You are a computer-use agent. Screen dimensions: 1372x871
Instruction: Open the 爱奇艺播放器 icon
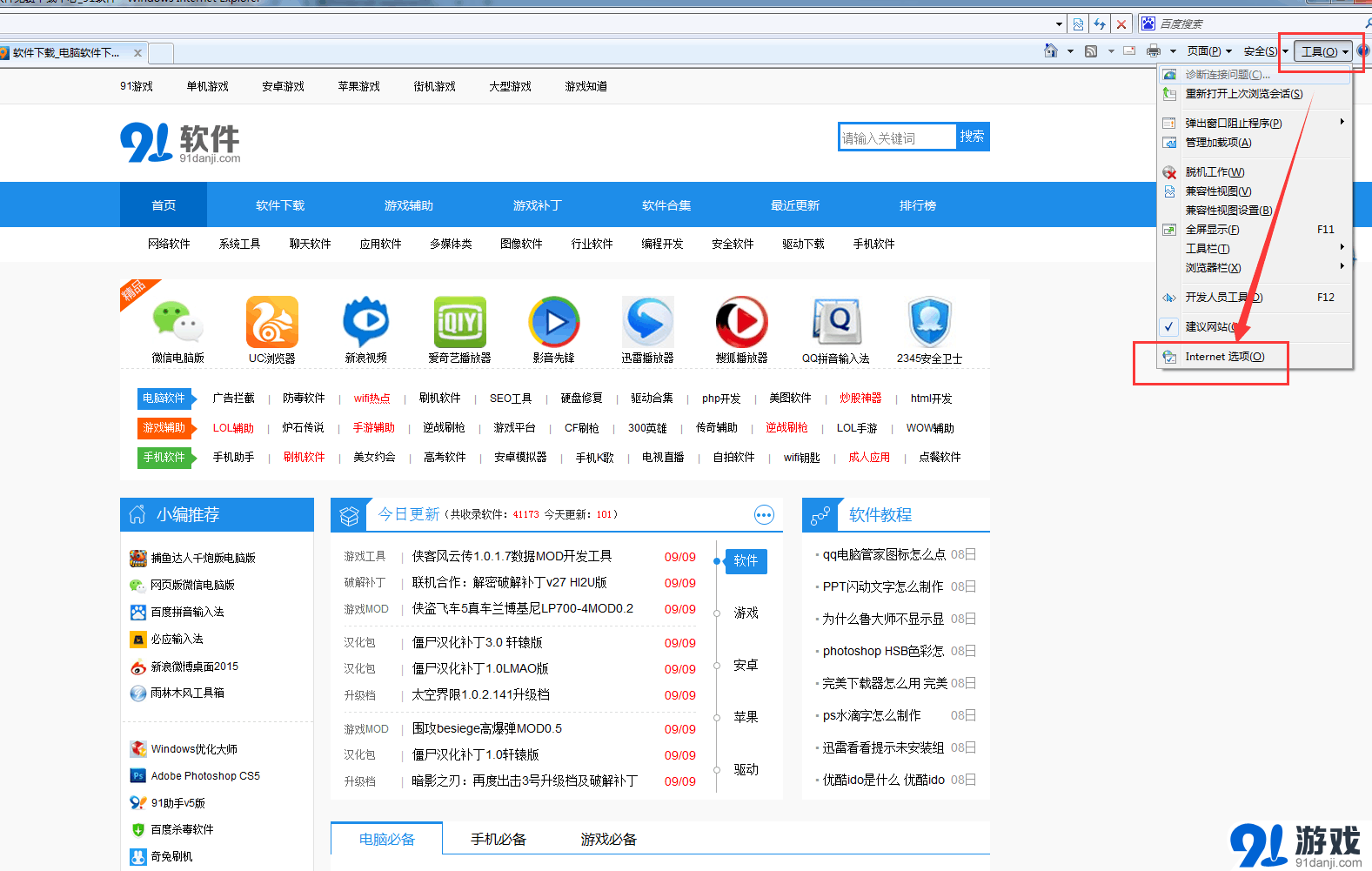pyautogui.click(x=459, y=322)
